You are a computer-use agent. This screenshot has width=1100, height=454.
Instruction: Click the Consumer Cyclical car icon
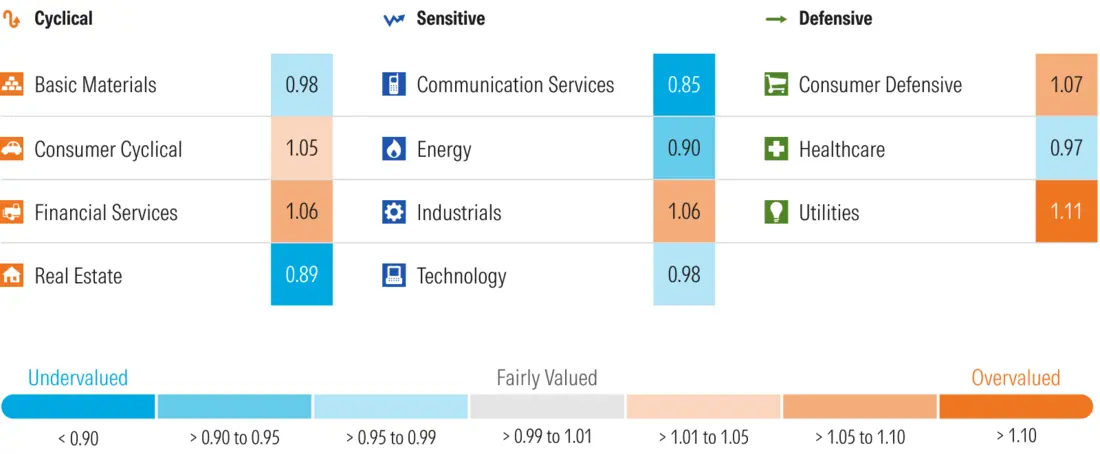[12, 149]
